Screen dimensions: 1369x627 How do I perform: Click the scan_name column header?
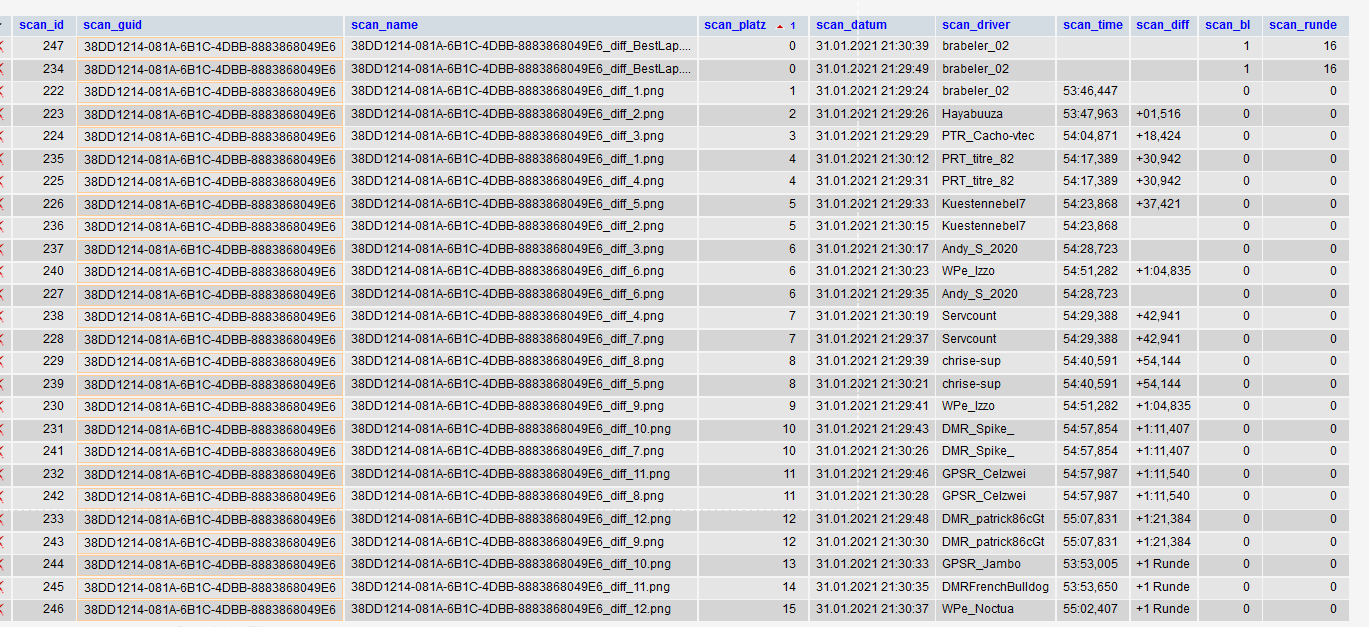click(384, 25)
